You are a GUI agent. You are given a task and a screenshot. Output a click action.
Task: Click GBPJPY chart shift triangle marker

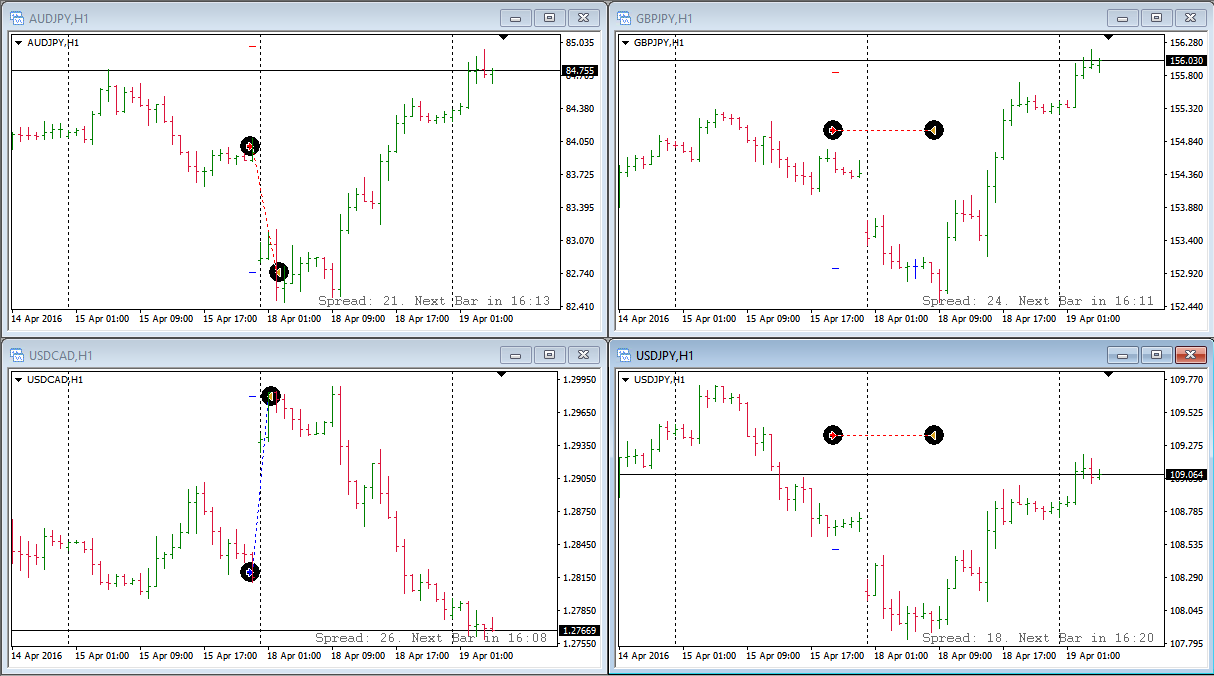[1108, 38]
